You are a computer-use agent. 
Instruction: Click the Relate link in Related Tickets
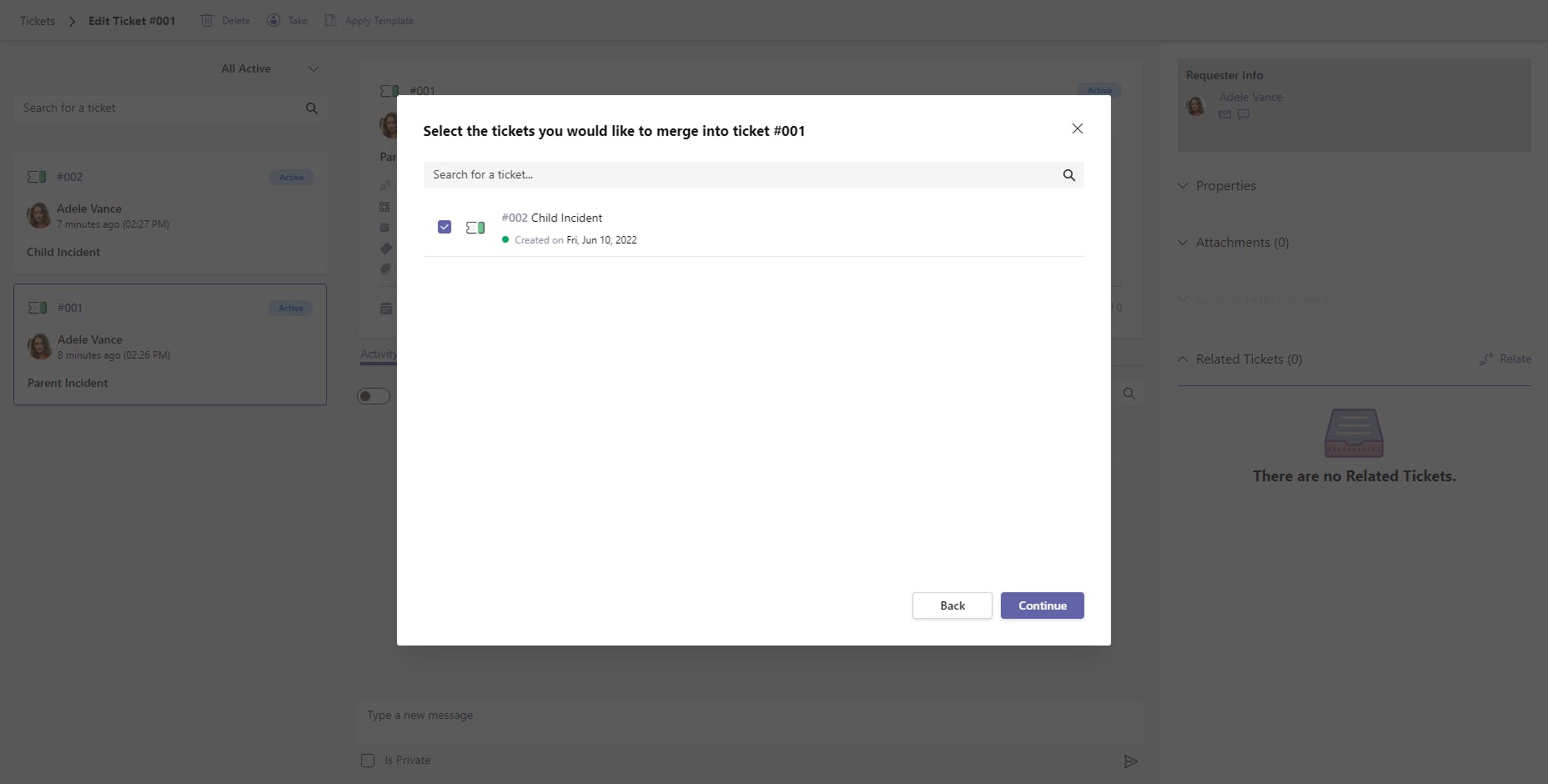[1505, 359]
